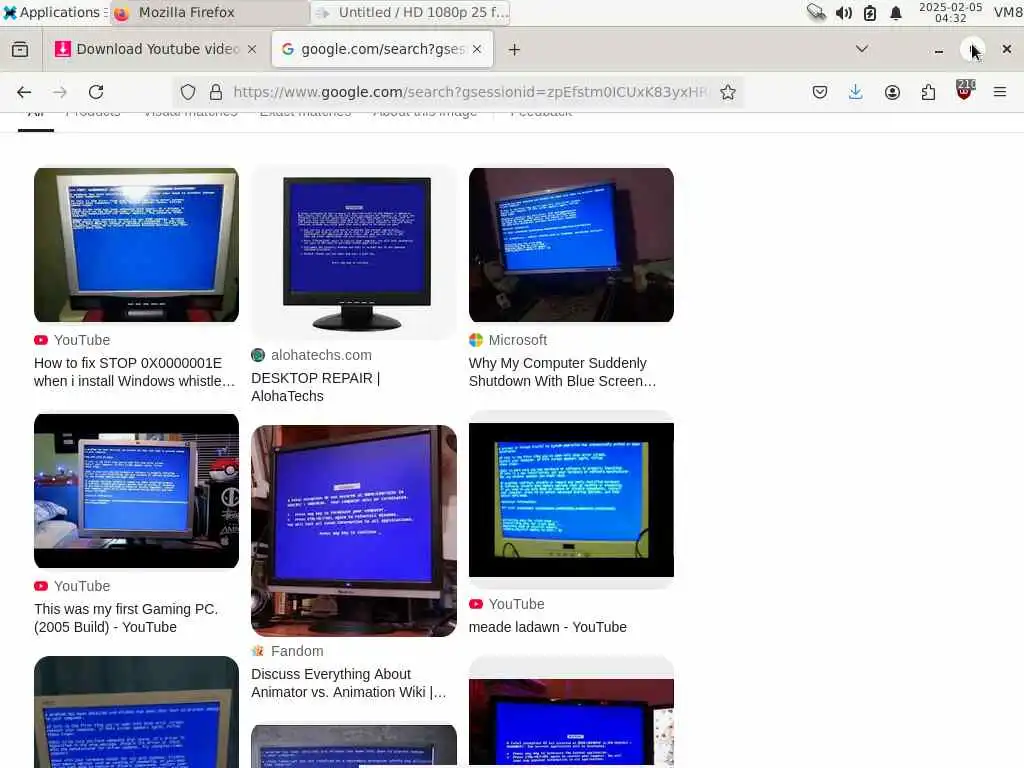Image resolution: width=1024 pixels, height=768 pixels.
Task: Click the uBlock Origin extension icon
Action: (x=965, y=90)
